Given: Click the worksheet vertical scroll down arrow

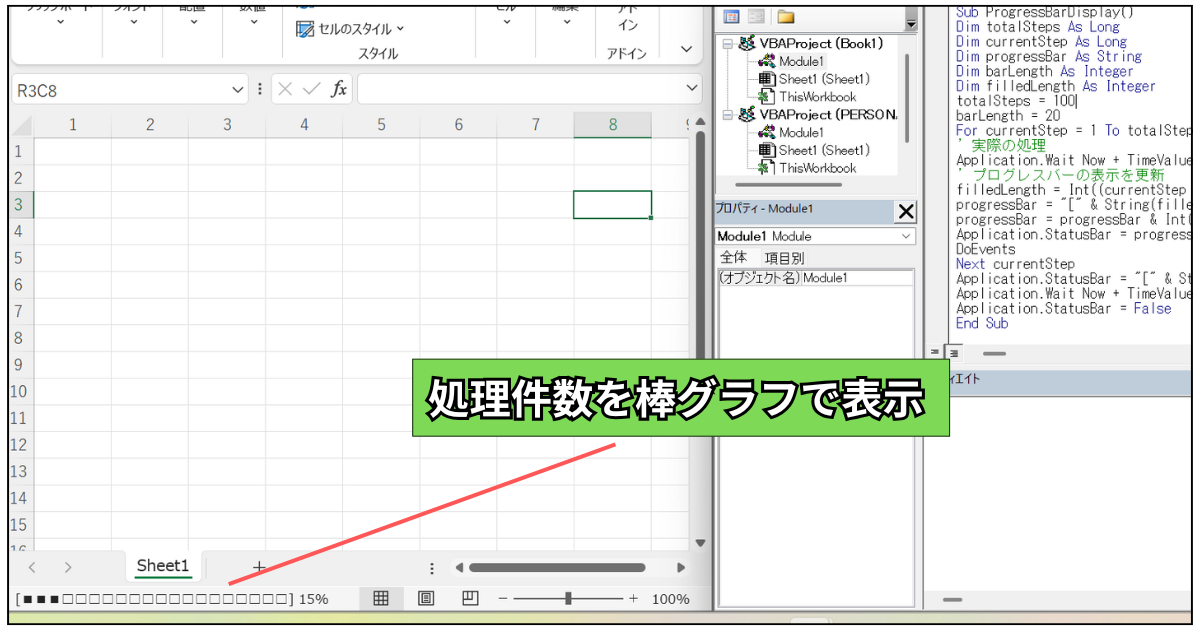Looking at the screenshot, I should 700,544.
